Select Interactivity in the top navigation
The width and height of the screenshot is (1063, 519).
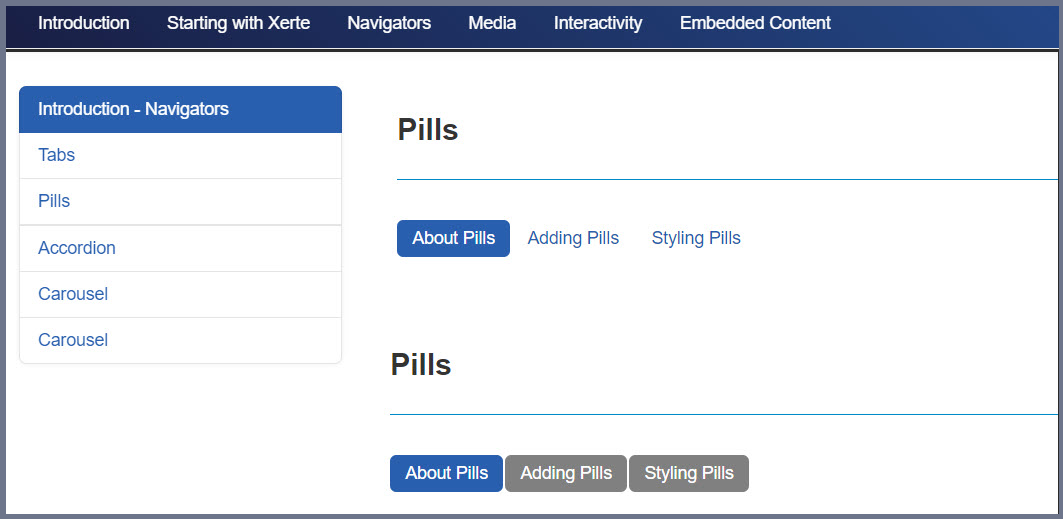pos(598,23)
